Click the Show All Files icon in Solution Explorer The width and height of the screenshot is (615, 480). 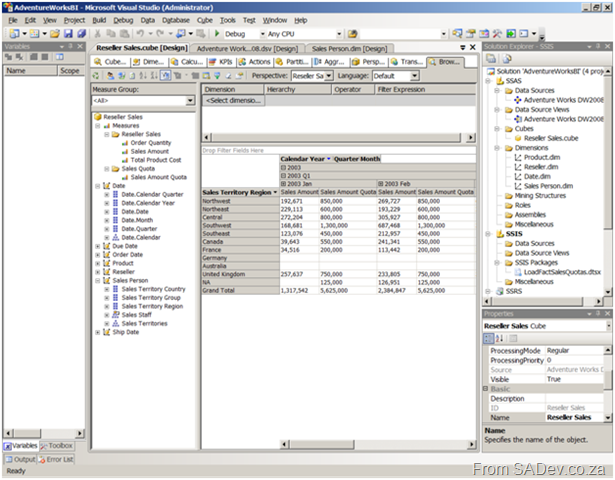[x=507, y=59]
